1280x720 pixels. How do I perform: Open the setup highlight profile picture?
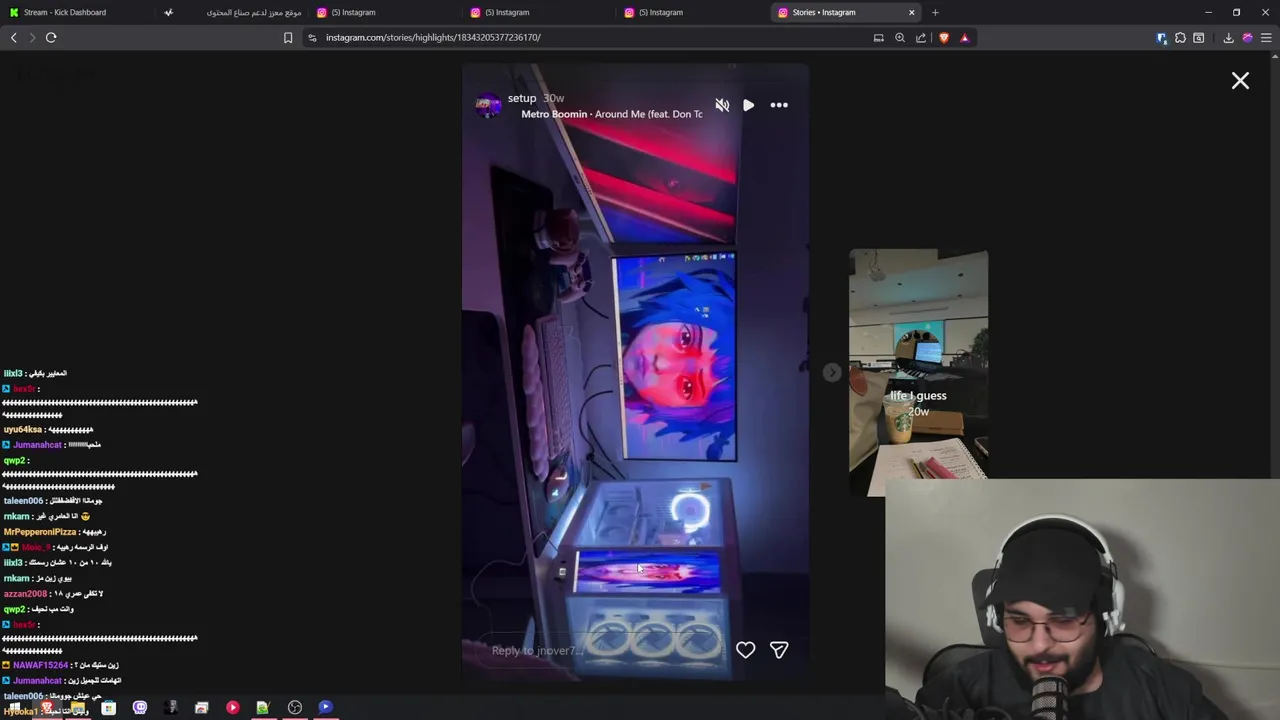pyautogui.click(x=488, y=105)
